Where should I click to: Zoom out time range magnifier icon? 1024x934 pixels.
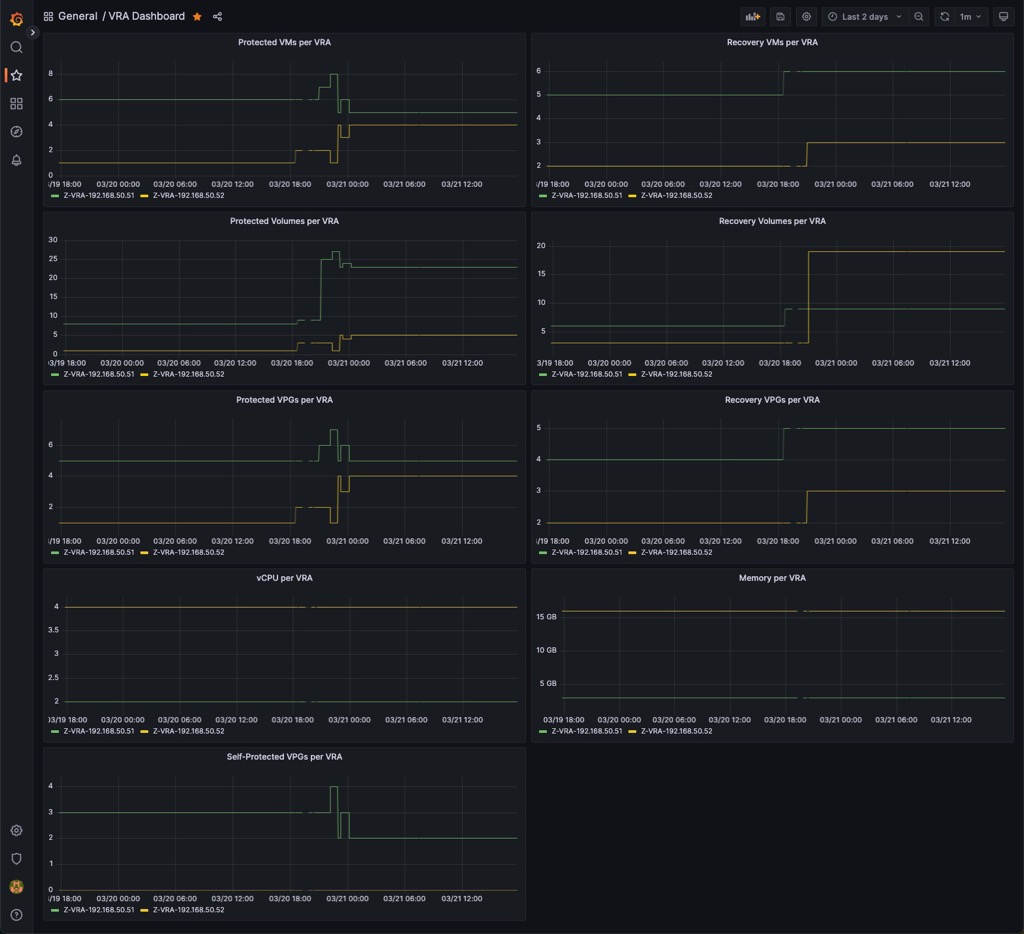point(919,16)
